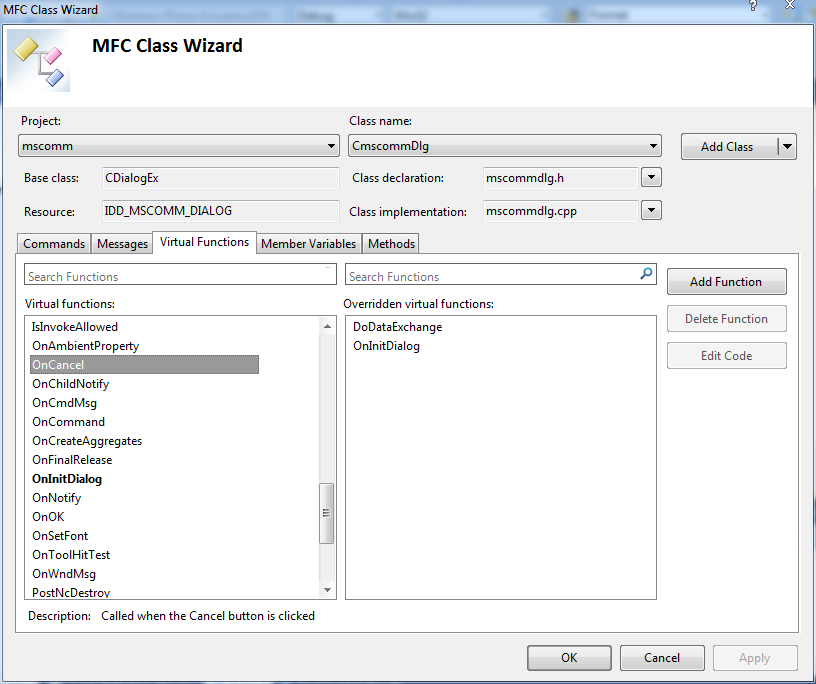Select OnWndMsg in the list
The image size is (816, 684).
(63, 574)
